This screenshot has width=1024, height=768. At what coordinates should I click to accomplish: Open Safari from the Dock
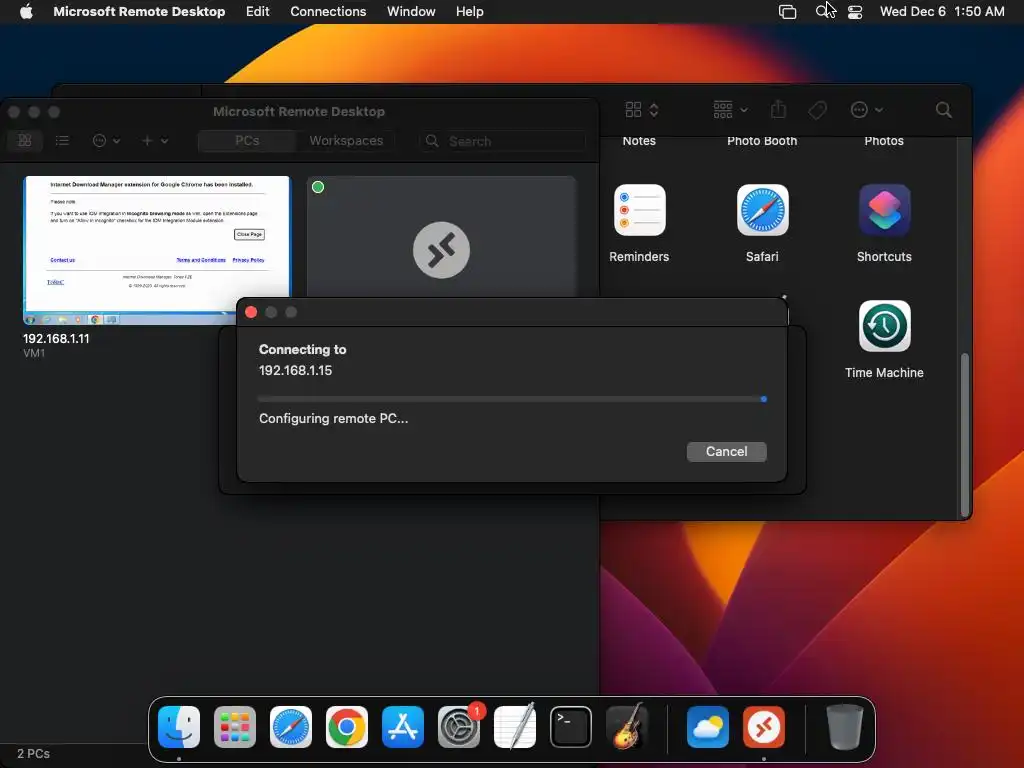click(291, 726)
